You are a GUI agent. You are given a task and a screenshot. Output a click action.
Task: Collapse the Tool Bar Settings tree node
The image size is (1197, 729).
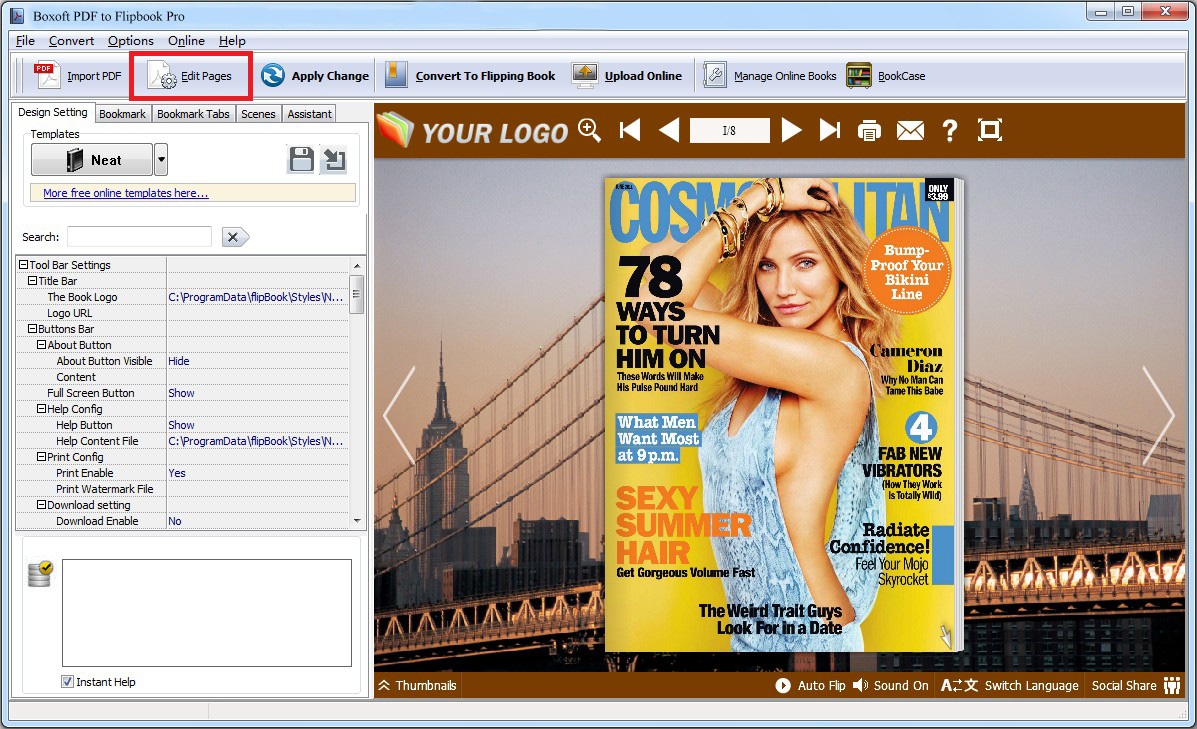pos(23,265)
